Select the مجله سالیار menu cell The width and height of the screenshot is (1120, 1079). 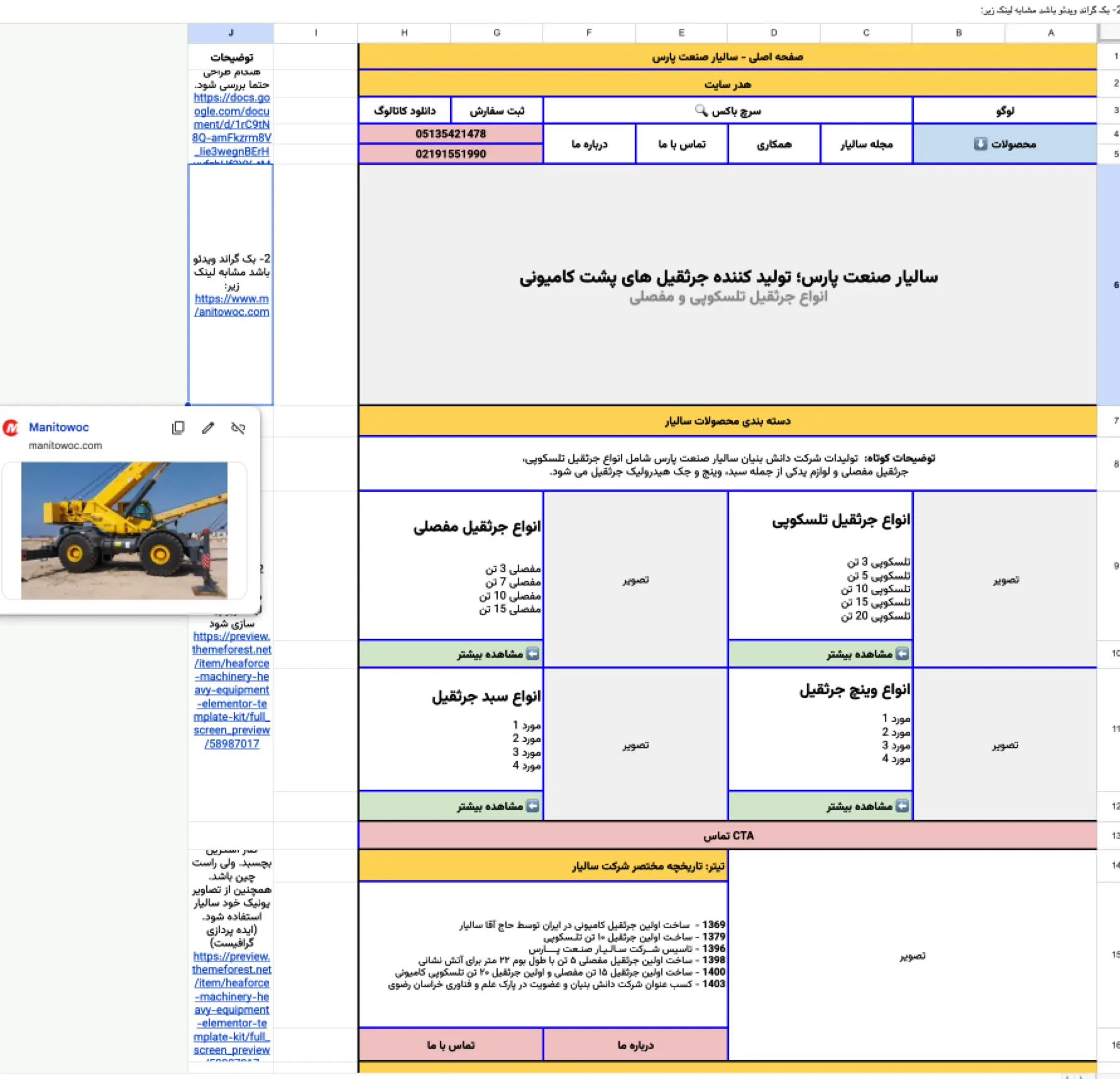867,144
